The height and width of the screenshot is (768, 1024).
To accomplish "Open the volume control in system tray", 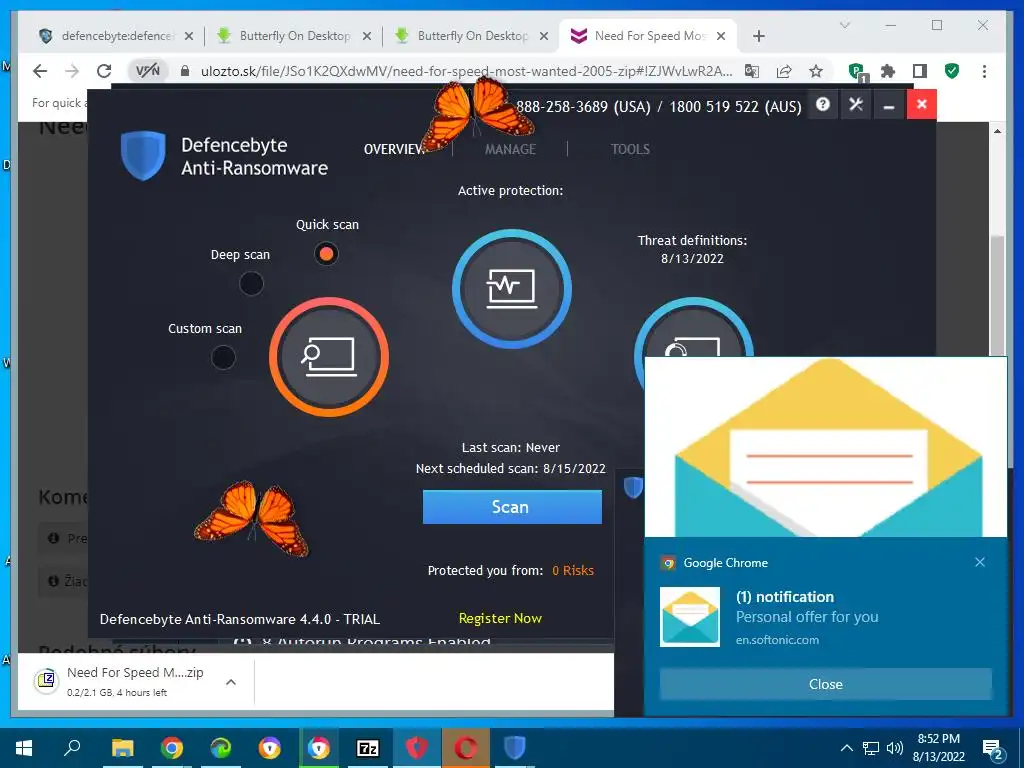I will click(895, 748).
